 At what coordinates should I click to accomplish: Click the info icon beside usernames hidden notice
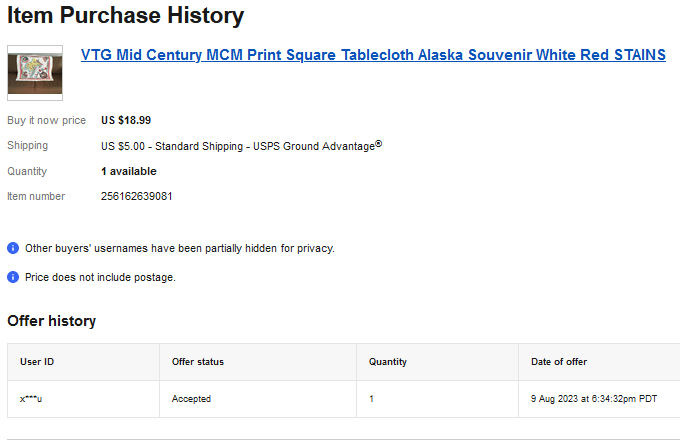click(13, 248)
